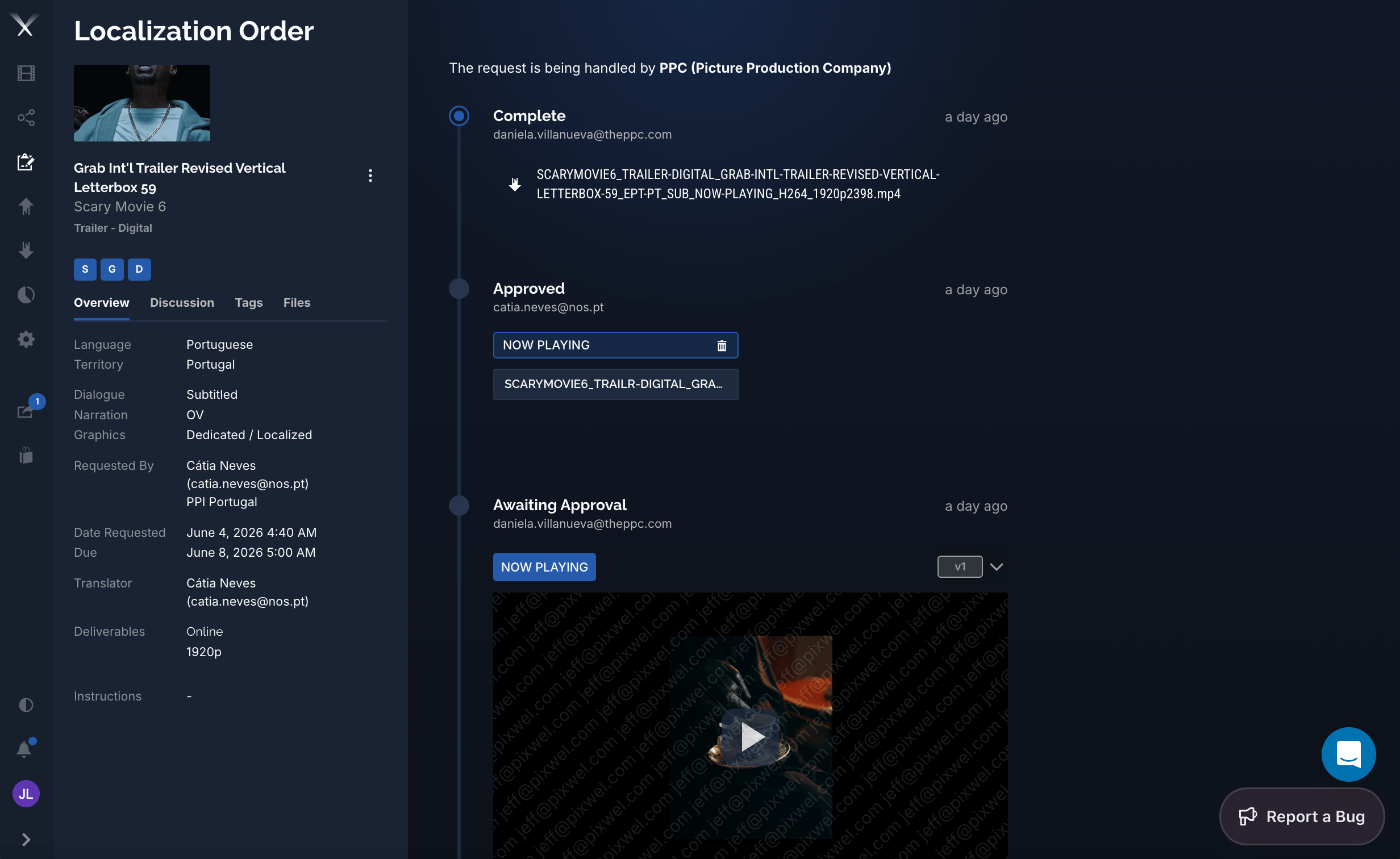
Task: Delete the NOW PLAYING tag via trash icon
Action: click(722, 345)
